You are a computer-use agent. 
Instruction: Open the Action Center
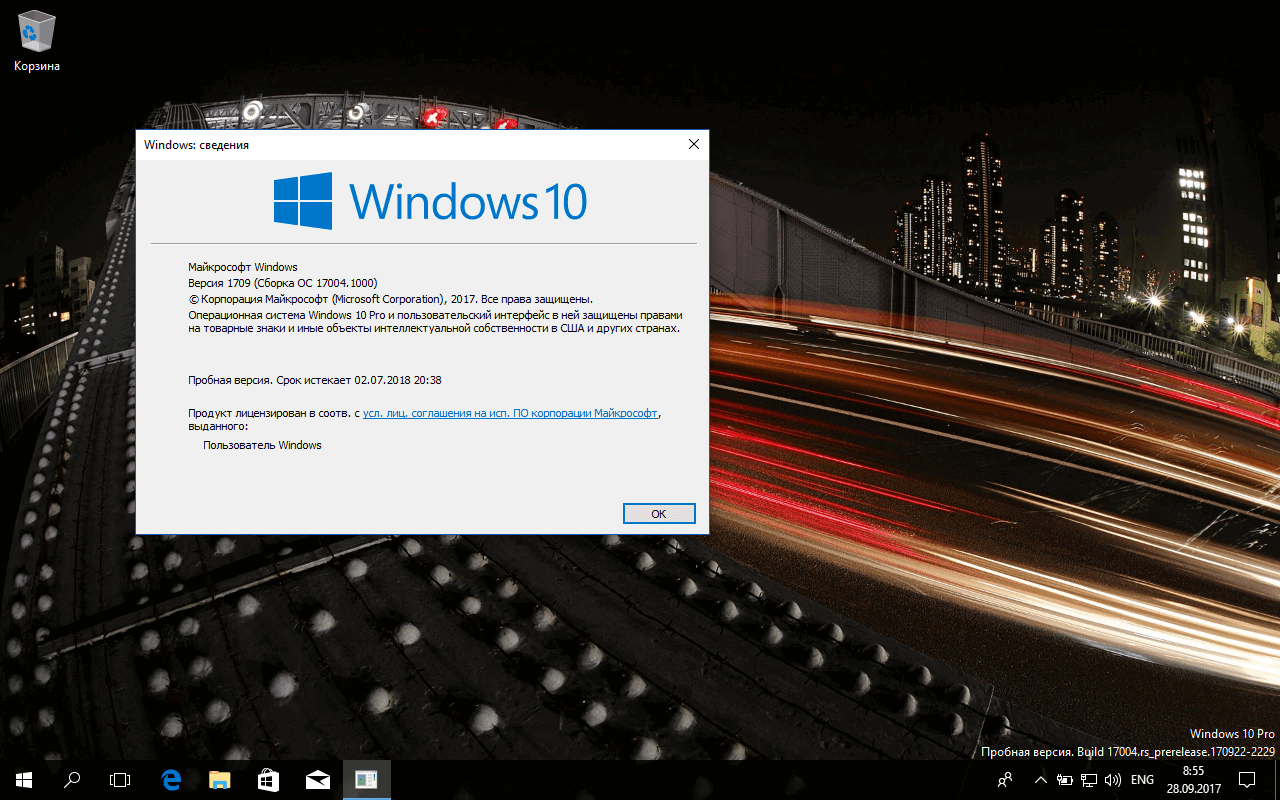click(x=1247, y=780)
